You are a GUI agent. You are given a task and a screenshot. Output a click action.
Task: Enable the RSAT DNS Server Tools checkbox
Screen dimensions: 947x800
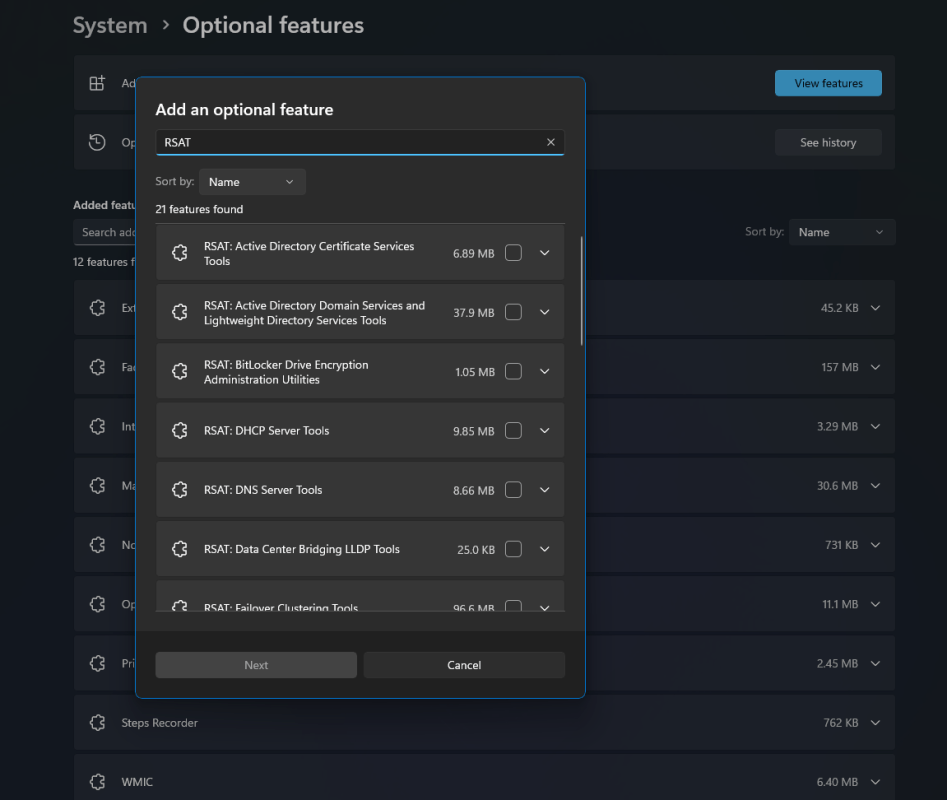(x=513, y=490)
